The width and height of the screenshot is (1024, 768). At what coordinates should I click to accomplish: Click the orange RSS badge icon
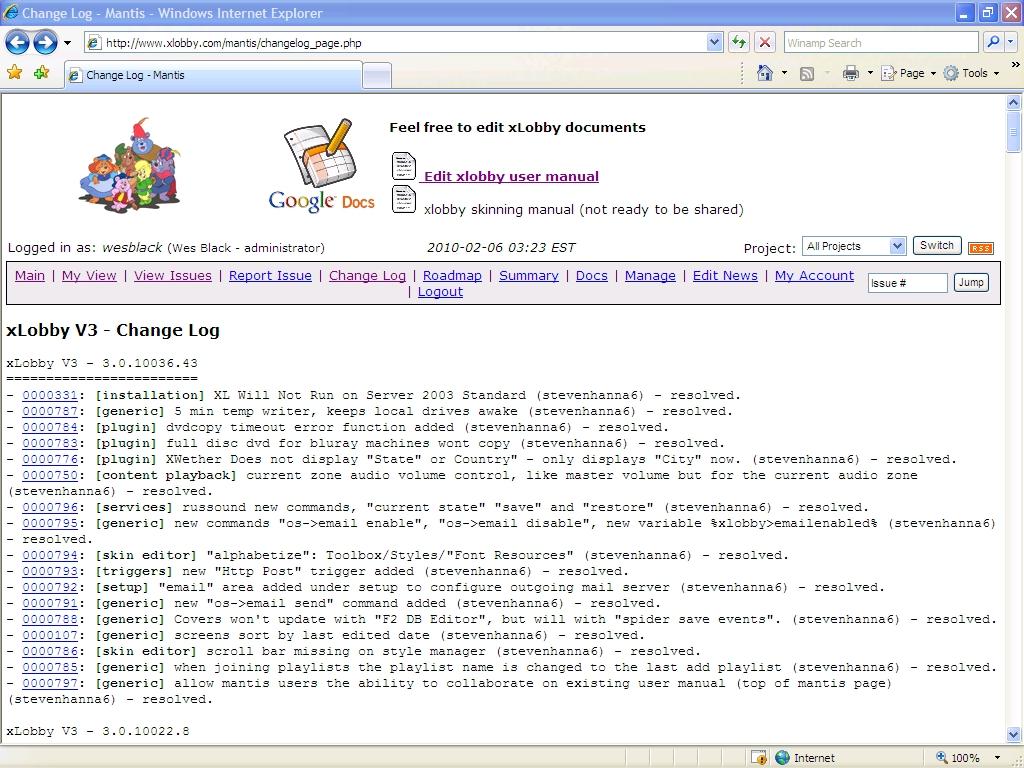point(980,248)
